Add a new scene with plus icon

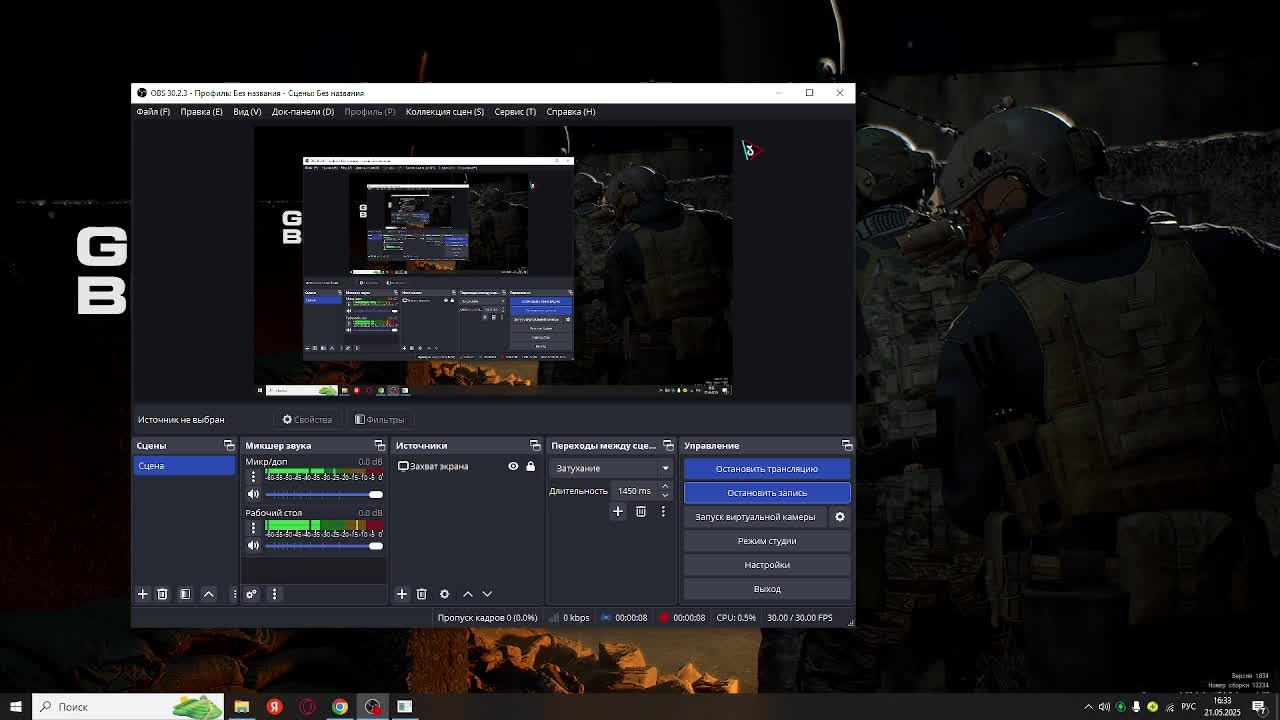[x=142, y=594]
